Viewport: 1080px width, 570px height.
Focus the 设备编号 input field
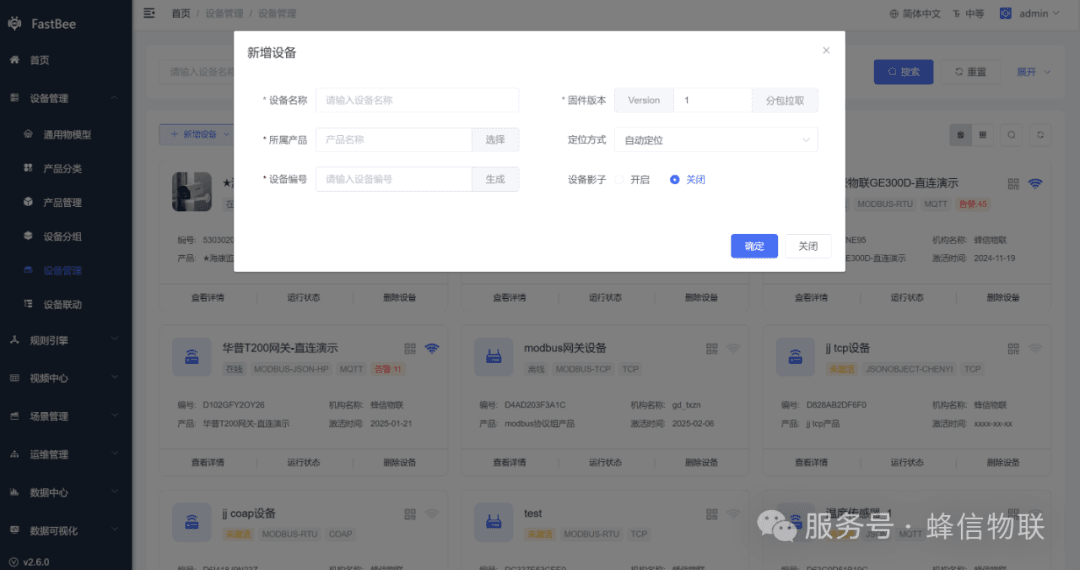click(394, 179)
